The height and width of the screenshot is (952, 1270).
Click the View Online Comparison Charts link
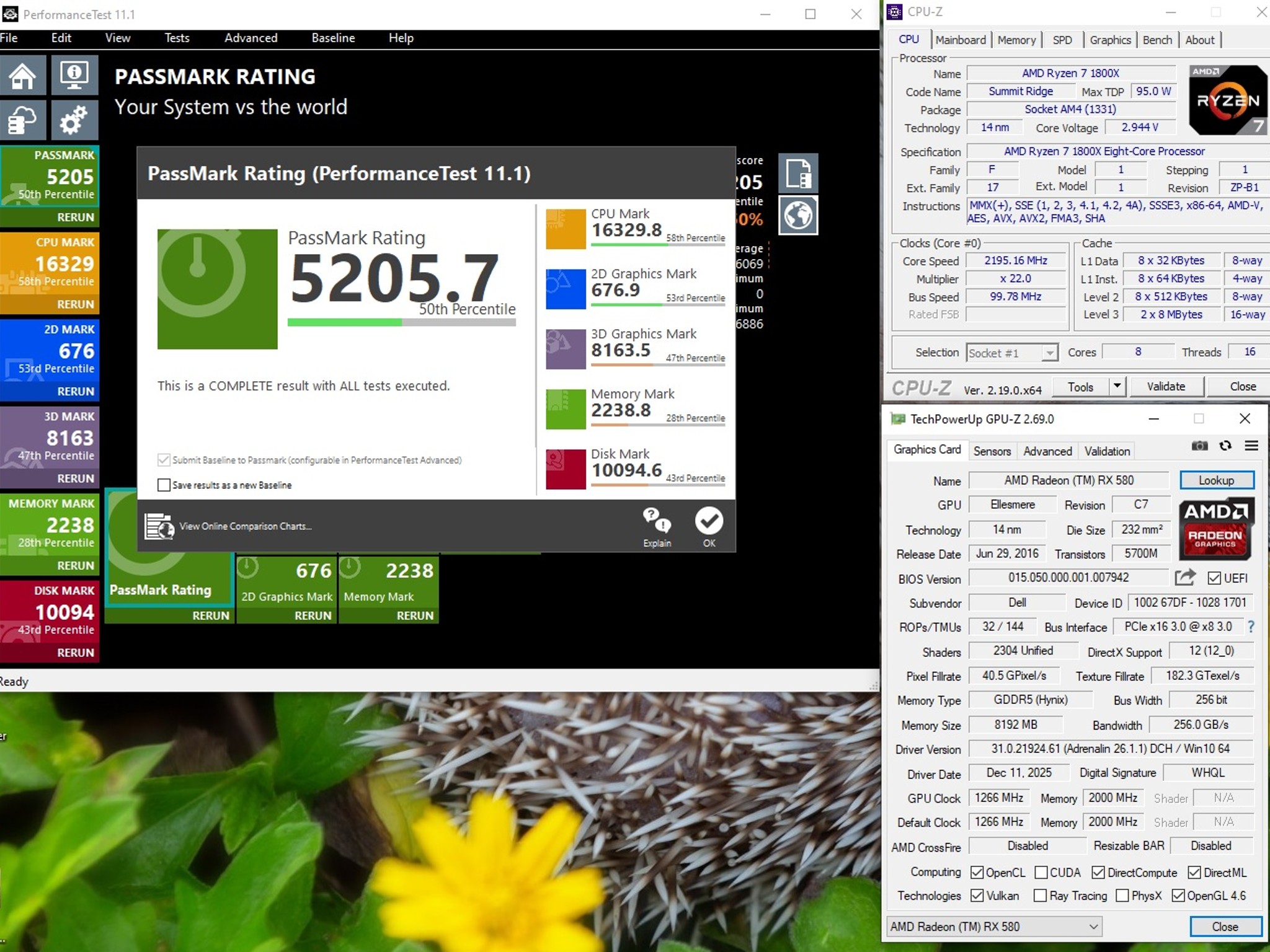[245, 526]
